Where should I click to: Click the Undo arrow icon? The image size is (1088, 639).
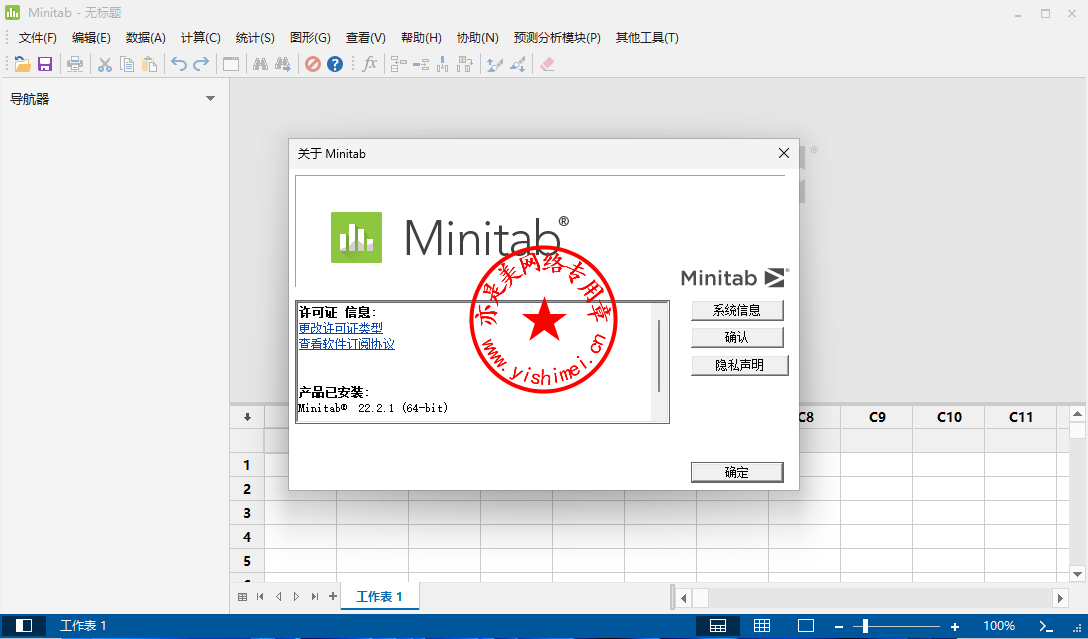pyautogui.click(x=179, y=65)
